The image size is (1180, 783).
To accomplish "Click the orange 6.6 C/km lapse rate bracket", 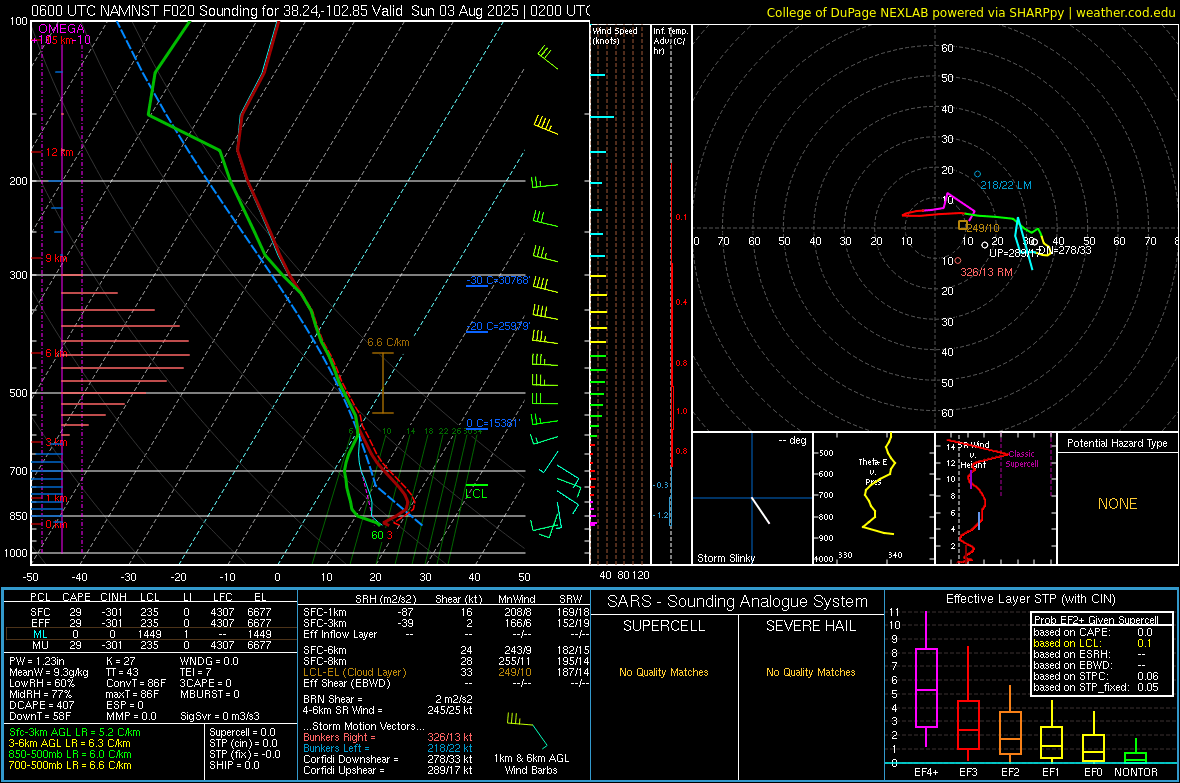I will pos(383,382).
